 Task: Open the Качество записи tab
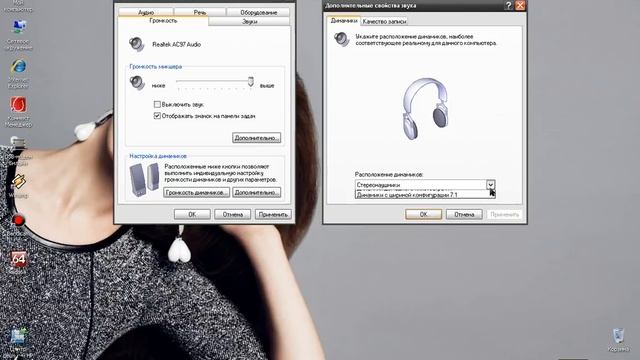(x=384, y=21)
